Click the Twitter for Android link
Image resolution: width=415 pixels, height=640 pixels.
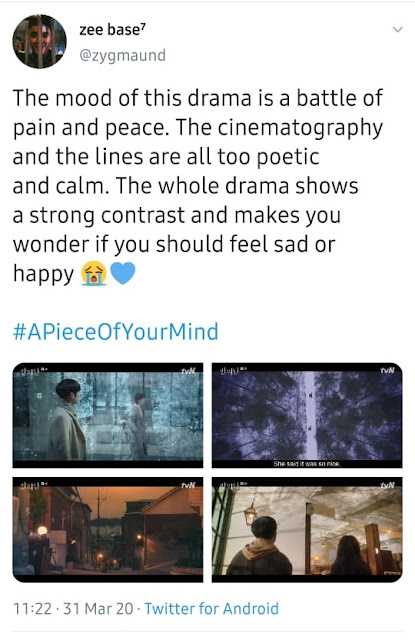[x=212, y=609]
